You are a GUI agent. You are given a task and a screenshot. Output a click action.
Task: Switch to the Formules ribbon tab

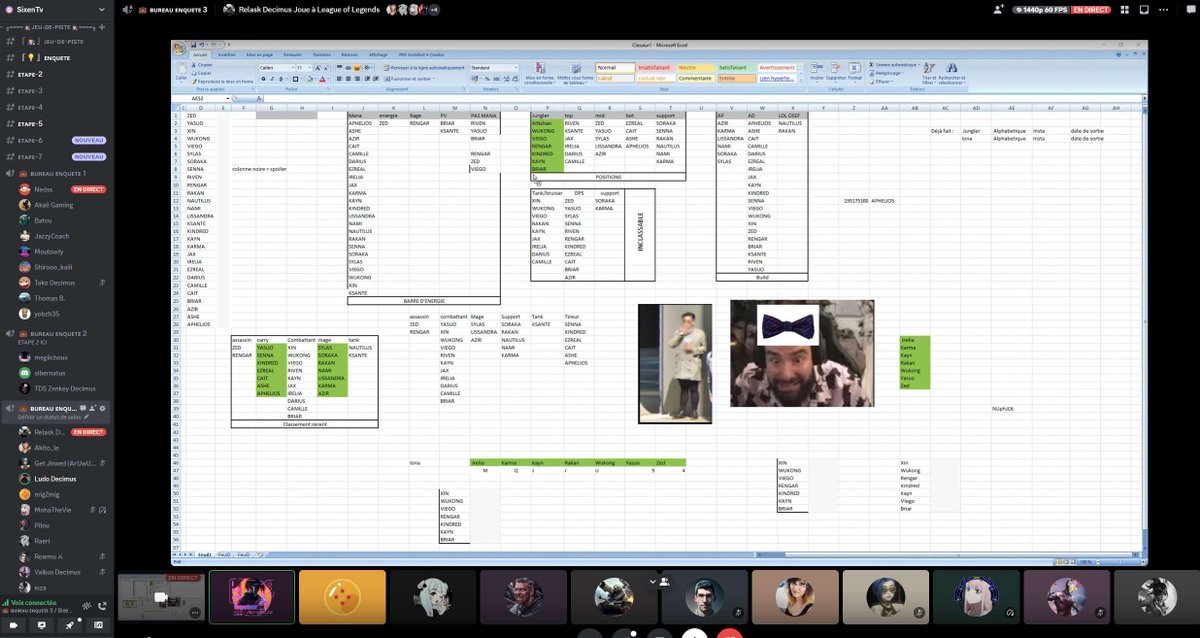[x=293, y=54]
